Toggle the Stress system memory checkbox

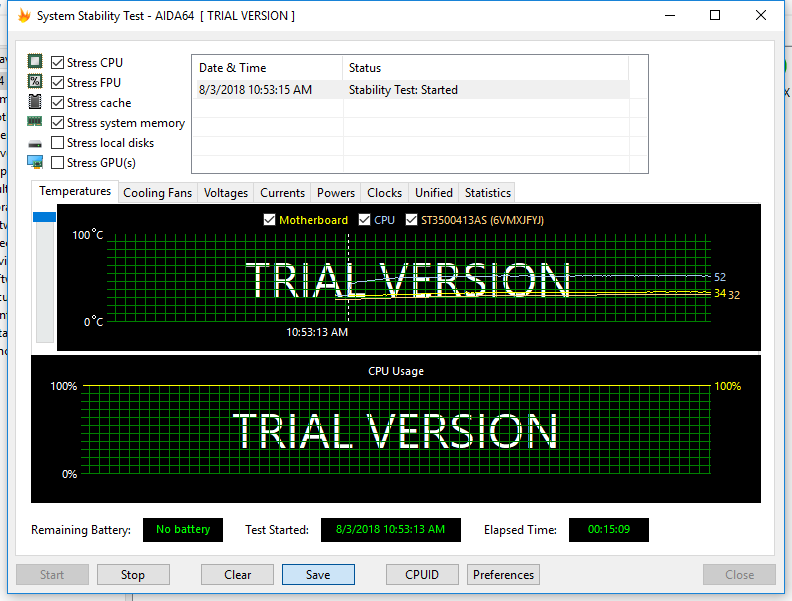pos(58,123)
